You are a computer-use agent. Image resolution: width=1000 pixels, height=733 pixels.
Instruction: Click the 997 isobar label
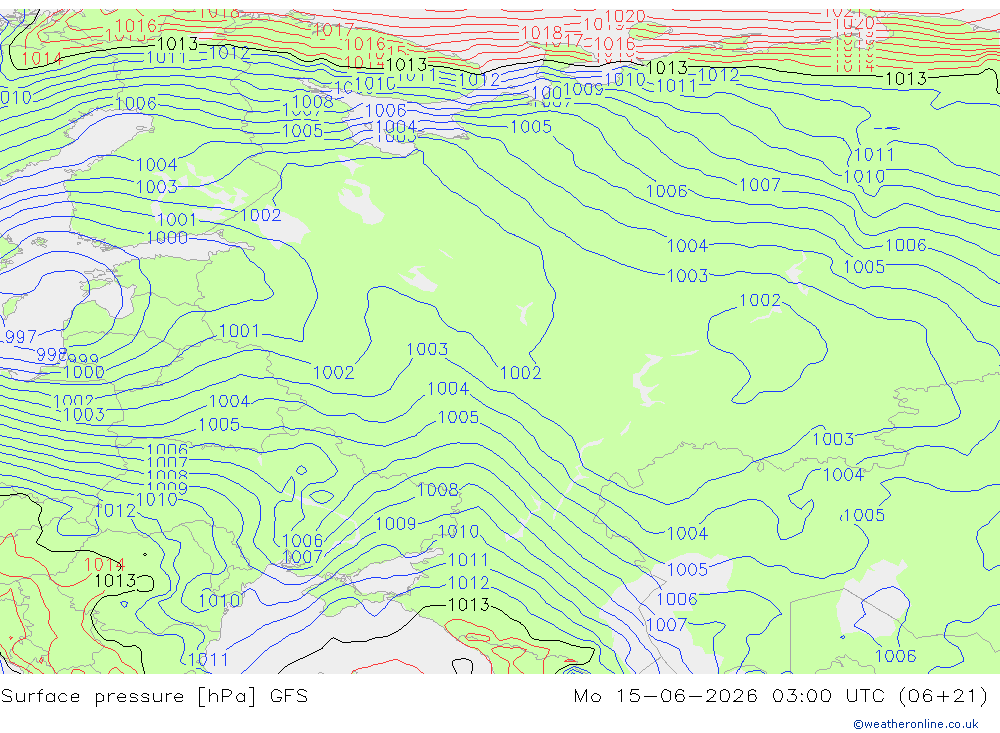pos(20,336)
